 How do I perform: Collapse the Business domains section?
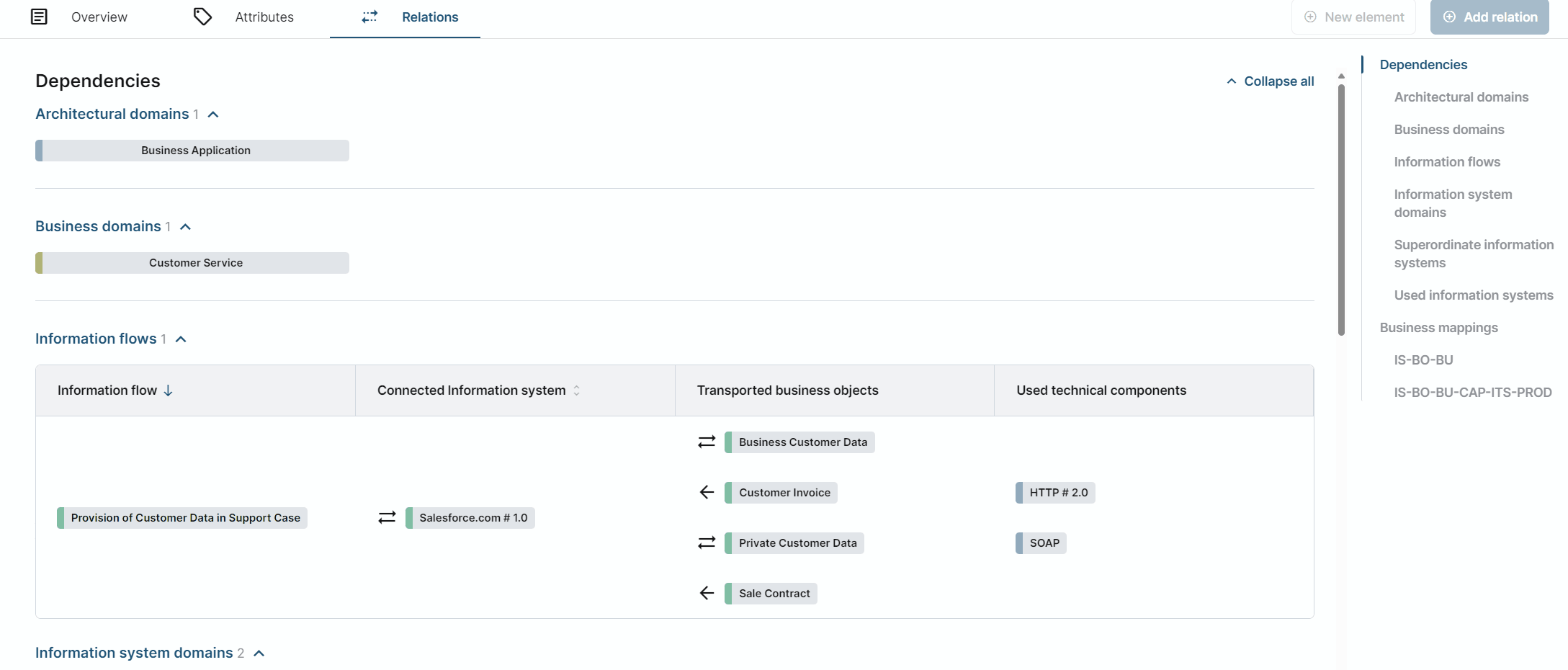(185, 227)
